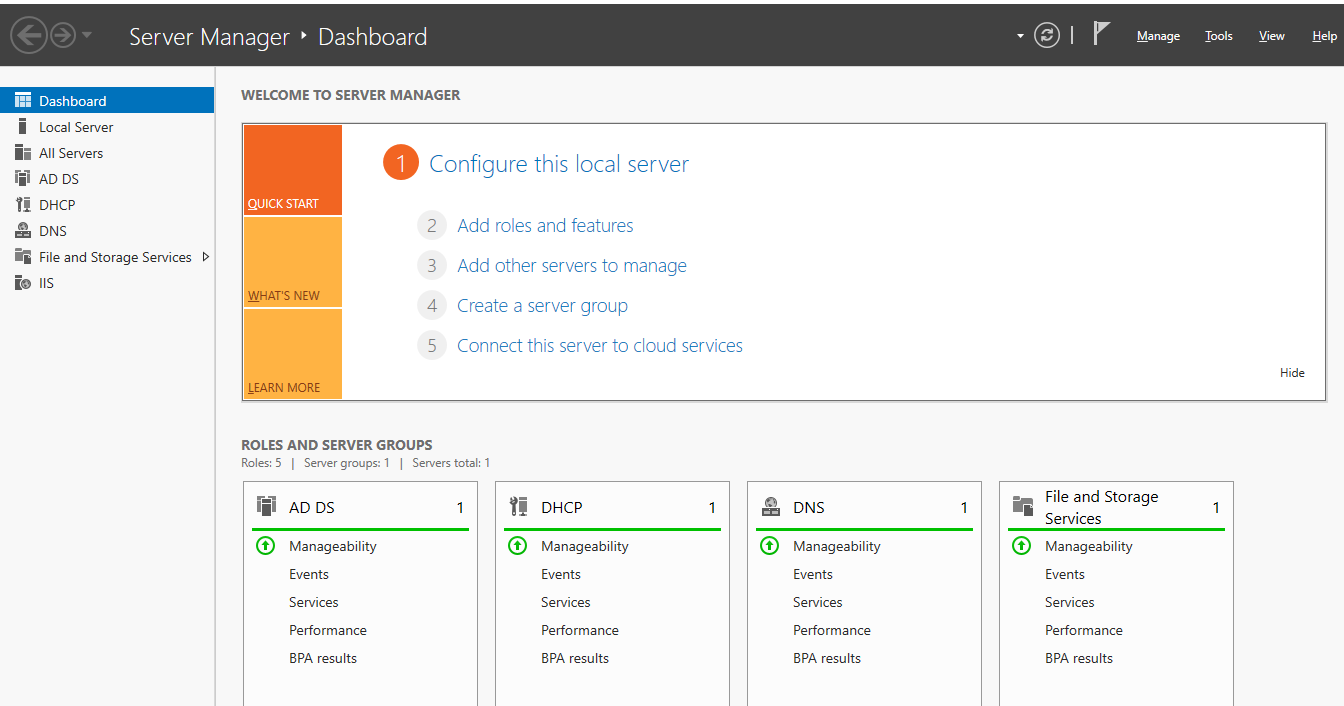Click the AD DS sidebar icon
1344x706 pixels.
(x=23, y=178)
